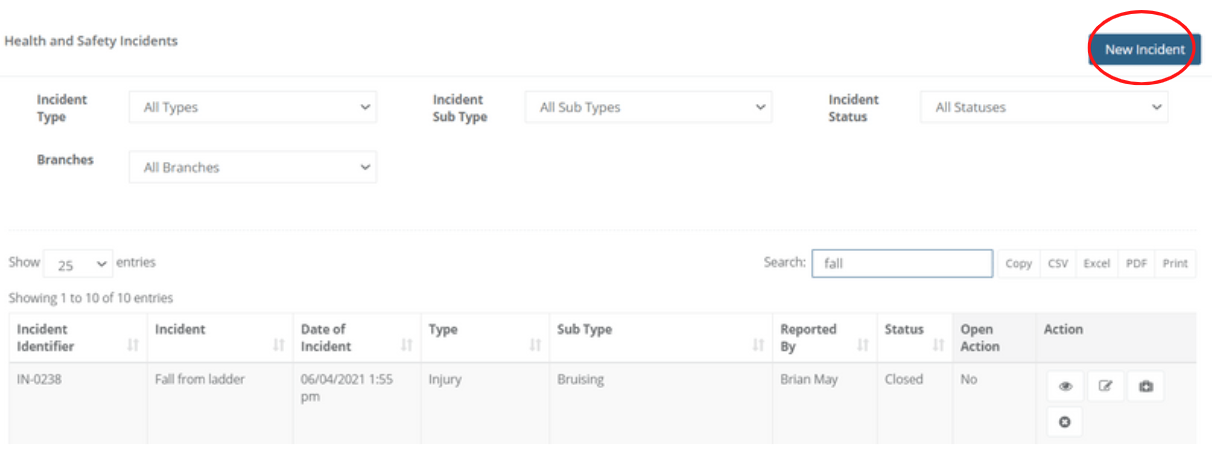This screenshot has height=450, width=1213.
Task: Create a New Incident
Action: pos(1144,49)
